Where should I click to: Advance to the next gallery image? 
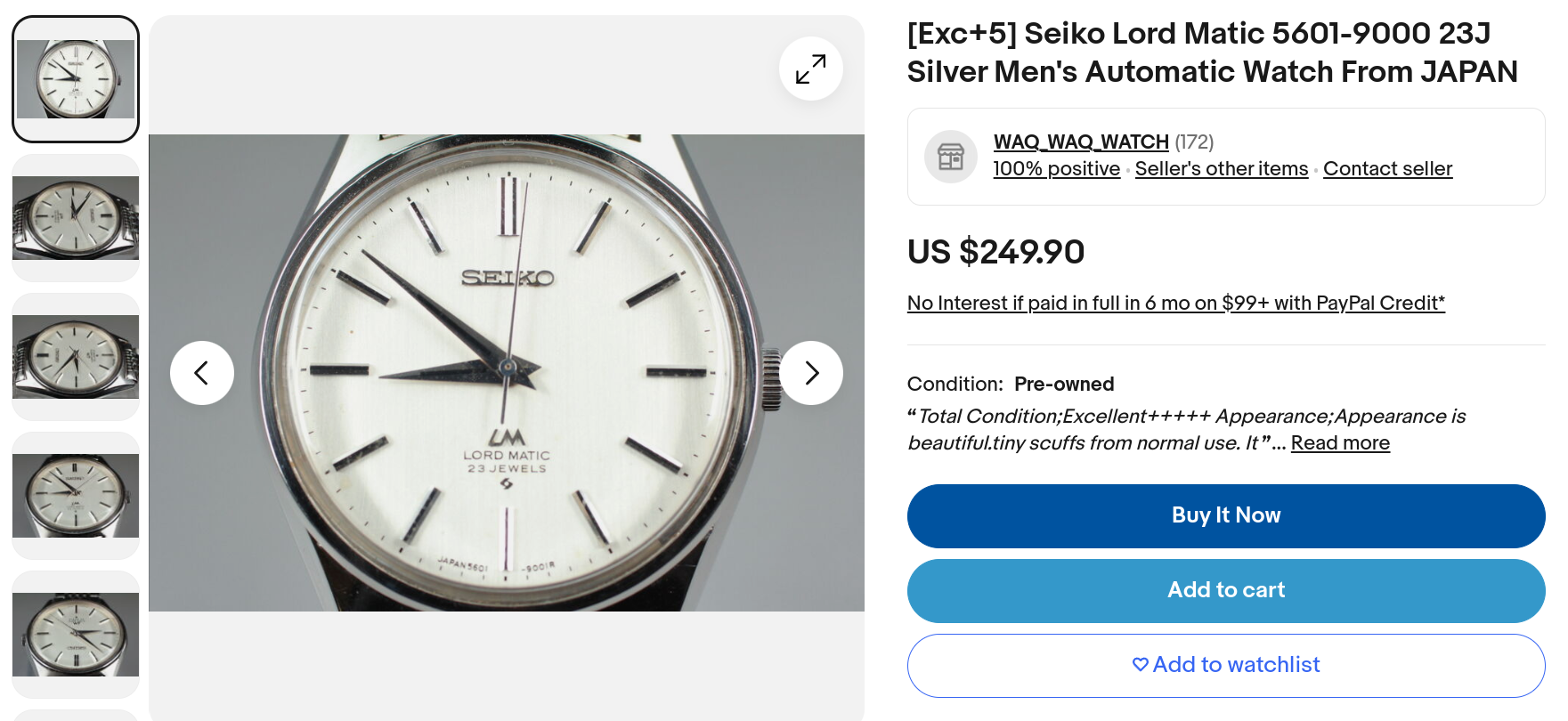click(810, 373)
